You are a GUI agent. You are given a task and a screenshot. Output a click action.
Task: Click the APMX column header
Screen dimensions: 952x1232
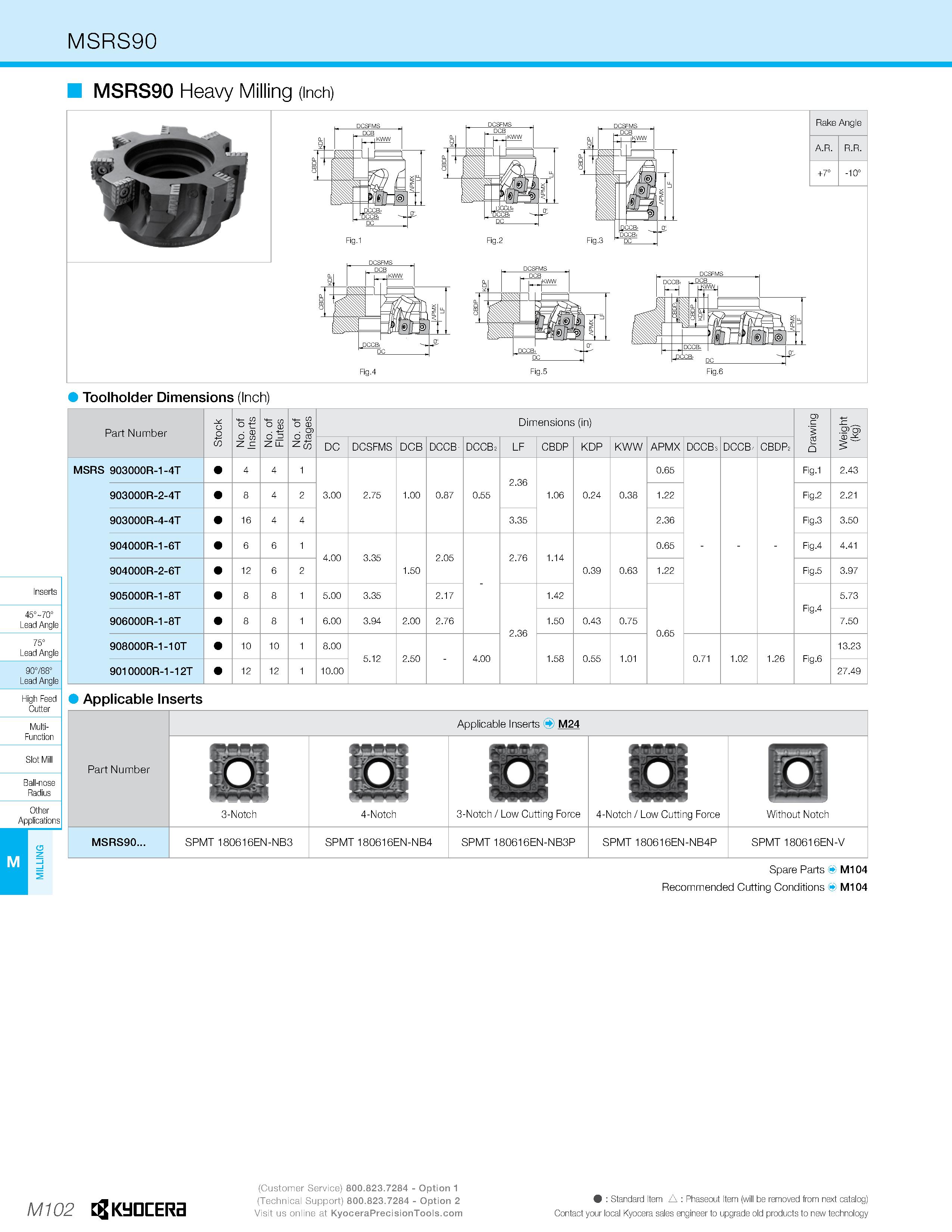coord(666,447)
